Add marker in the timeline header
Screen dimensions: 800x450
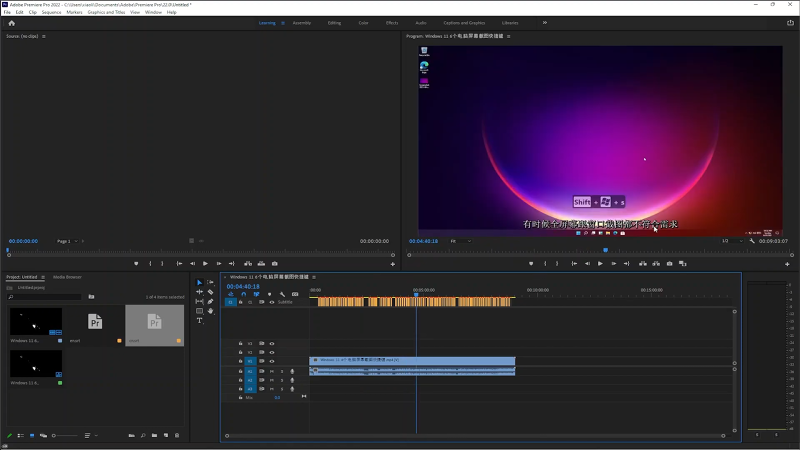(x=269, y=294)
